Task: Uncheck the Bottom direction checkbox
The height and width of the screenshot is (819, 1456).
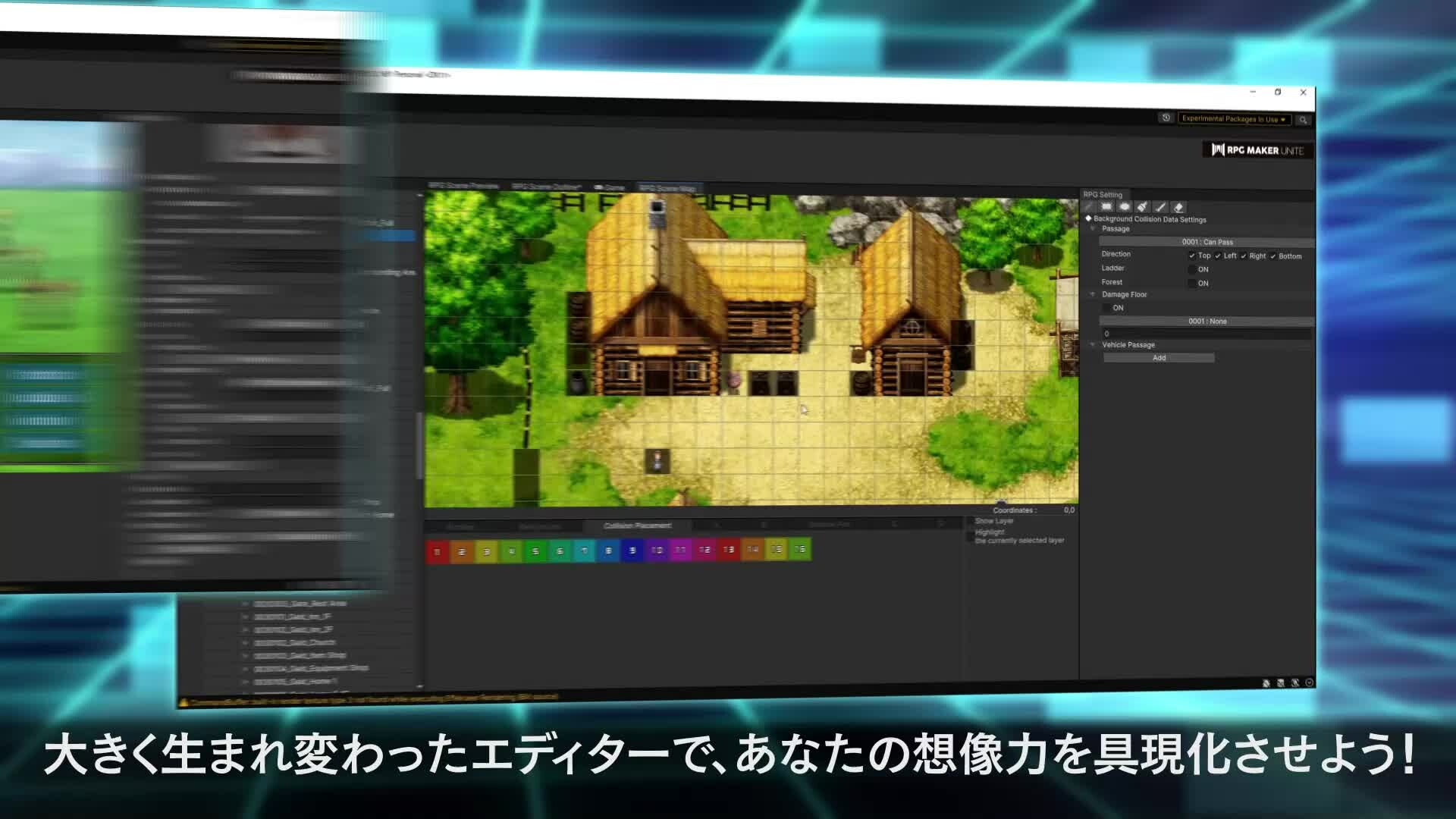Action: pos(1273,256)
